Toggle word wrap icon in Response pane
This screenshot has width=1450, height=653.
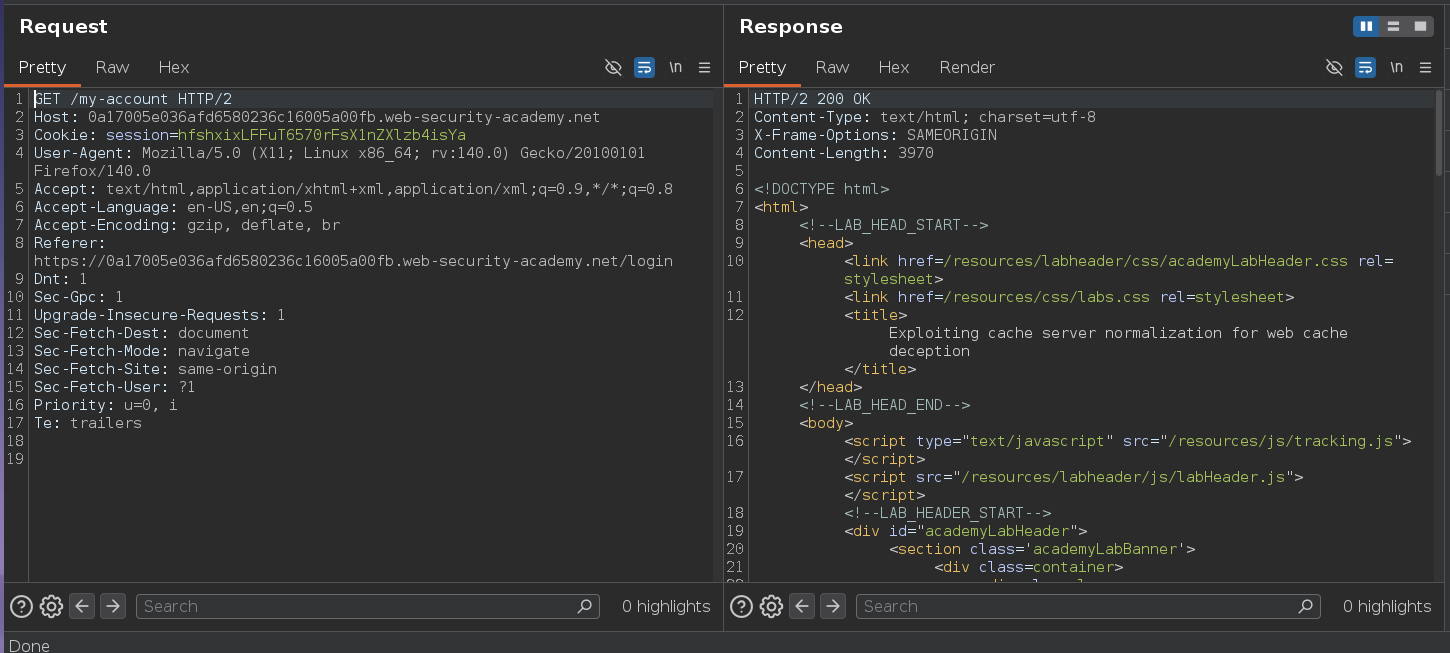click(x=1365, y=67)
